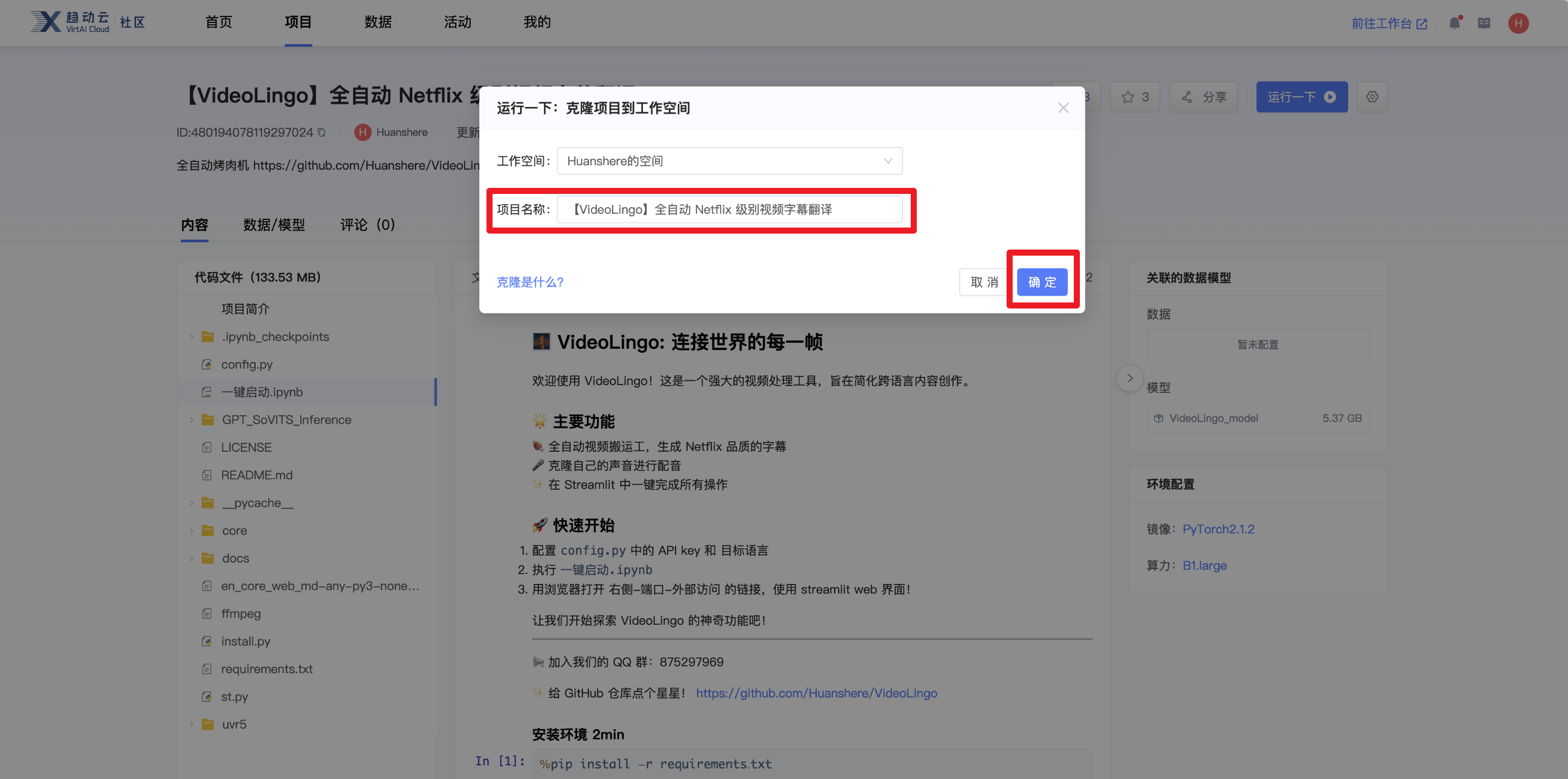Click the requirements.txt file icon
Image resolution: width=1568 pixels, height=779 pixels.
tap(207, 669)
